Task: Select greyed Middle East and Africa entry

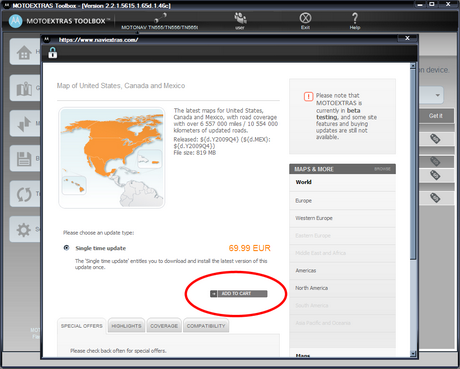Action: tap(342, 253)
